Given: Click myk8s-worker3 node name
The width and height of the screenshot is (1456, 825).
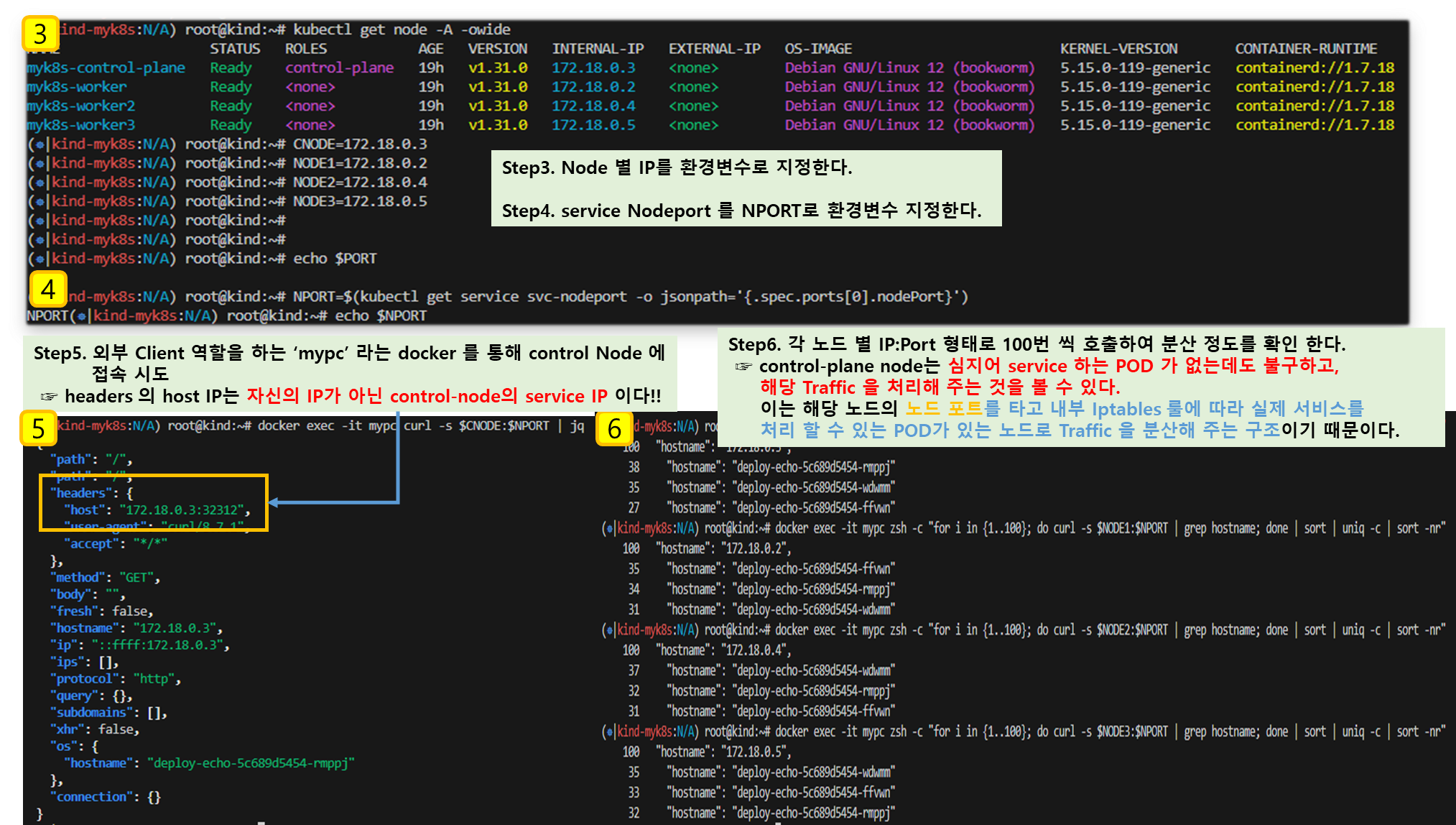Looking at the screenshot, I should tap(80, 125).
